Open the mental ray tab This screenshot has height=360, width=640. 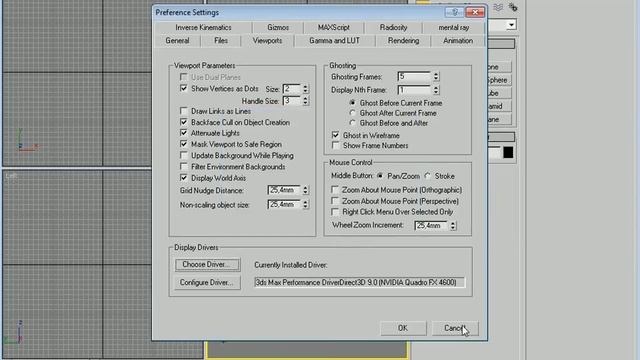click(x=453, y=27)
